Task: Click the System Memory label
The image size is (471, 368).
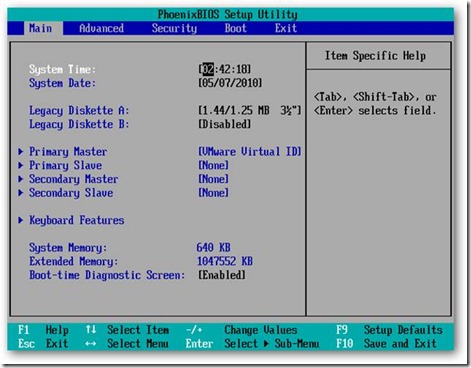Action: pos(68,248)
